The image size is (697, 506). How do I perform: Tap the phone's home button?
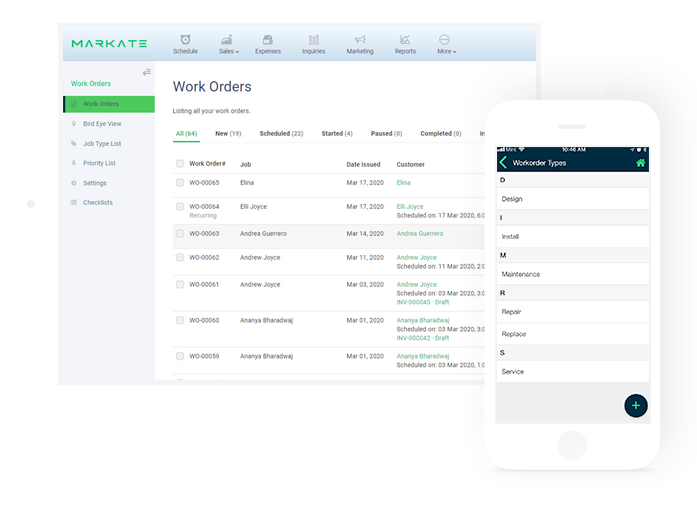[572, 445]
